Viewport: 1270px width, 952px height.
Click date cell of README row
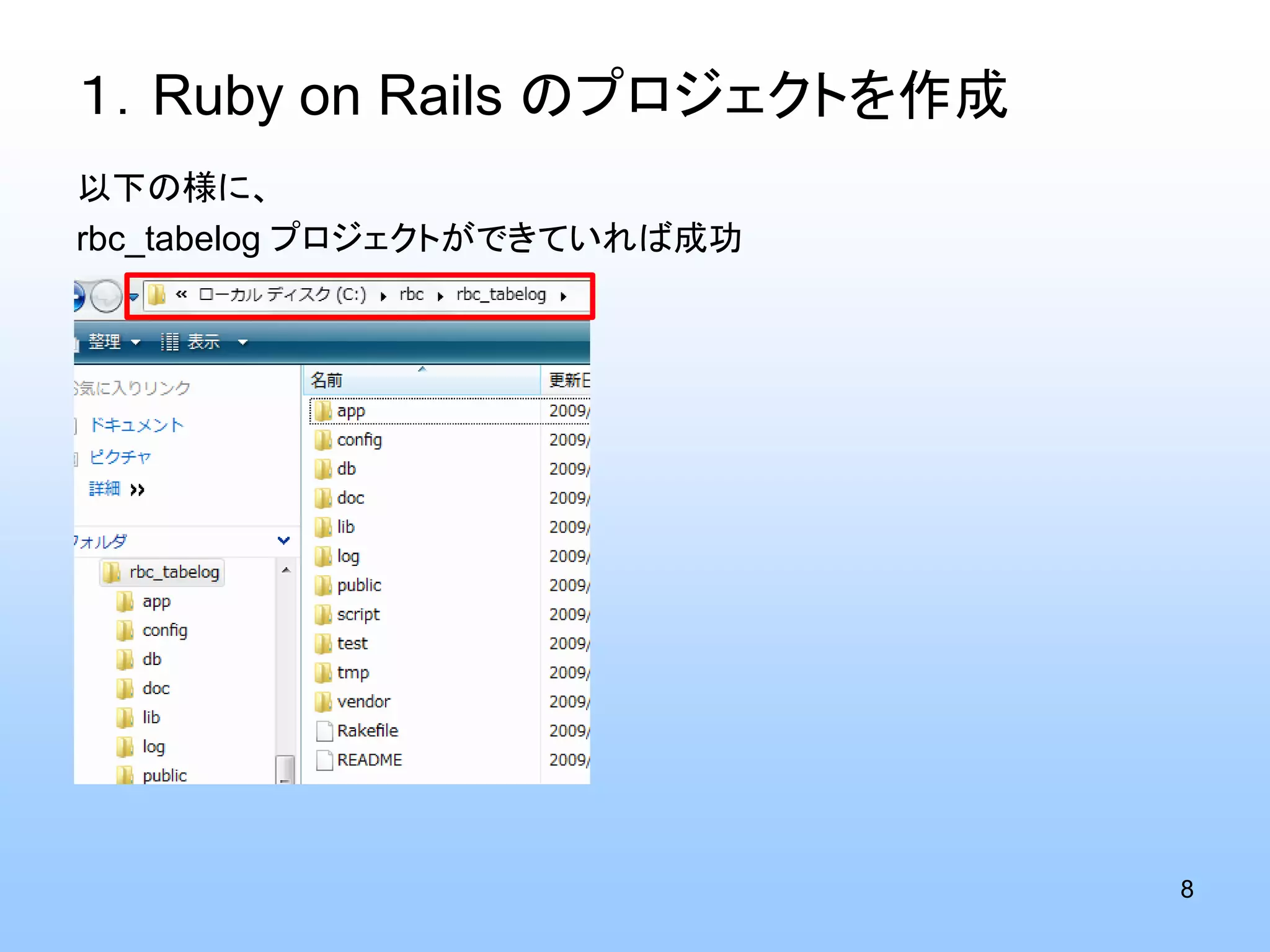click(x=569, y=760)
